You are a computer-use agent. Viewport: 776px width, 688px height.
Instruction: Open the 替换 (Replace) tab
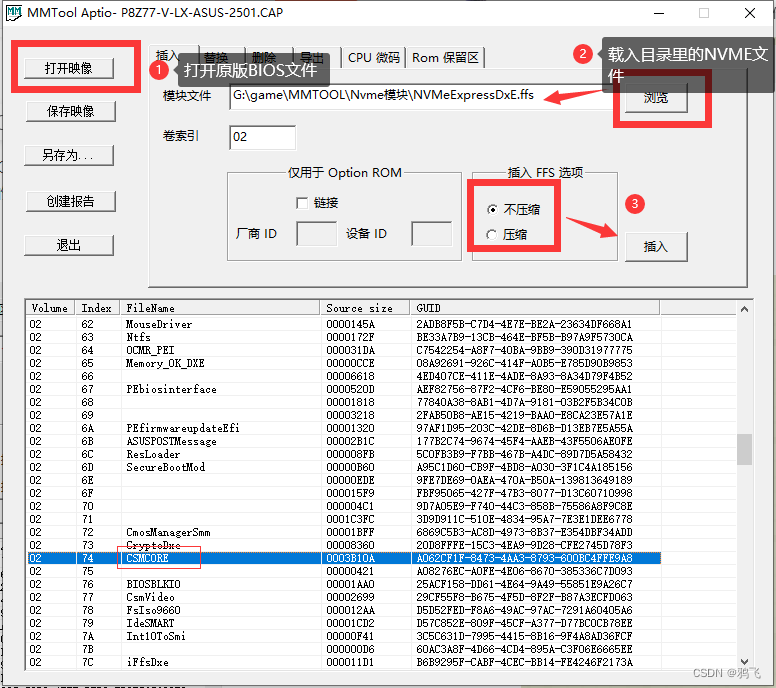click(x=221, y=57)
